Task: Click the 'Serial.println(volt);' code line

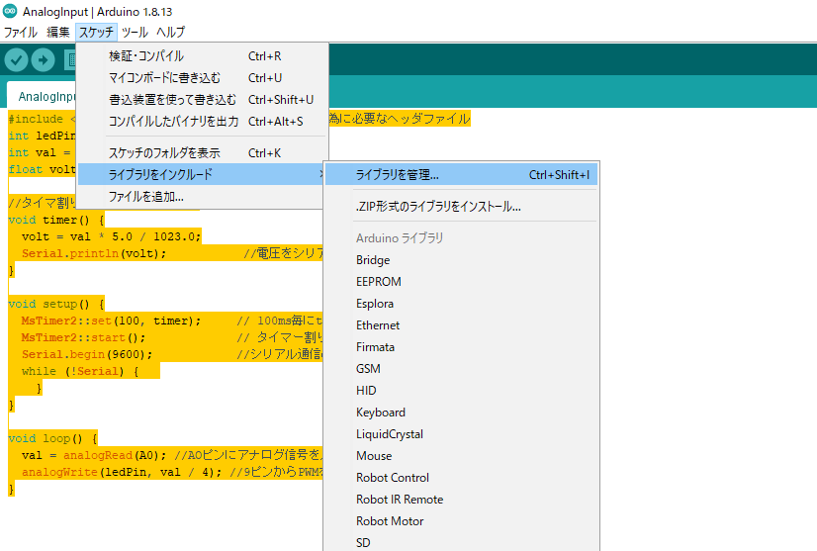Action: tap(94, 254)
